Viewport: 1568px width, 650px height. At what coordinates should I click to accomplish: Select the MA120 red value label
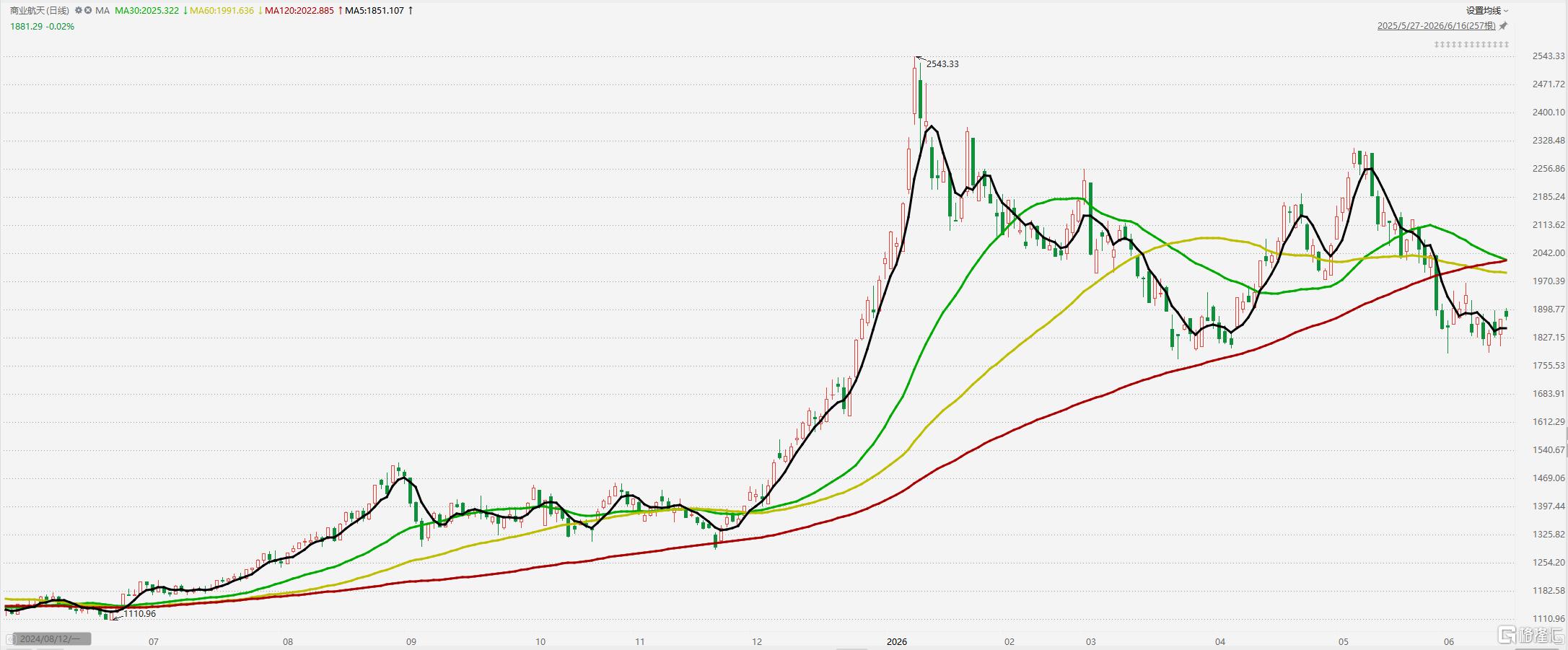point(299,11)
